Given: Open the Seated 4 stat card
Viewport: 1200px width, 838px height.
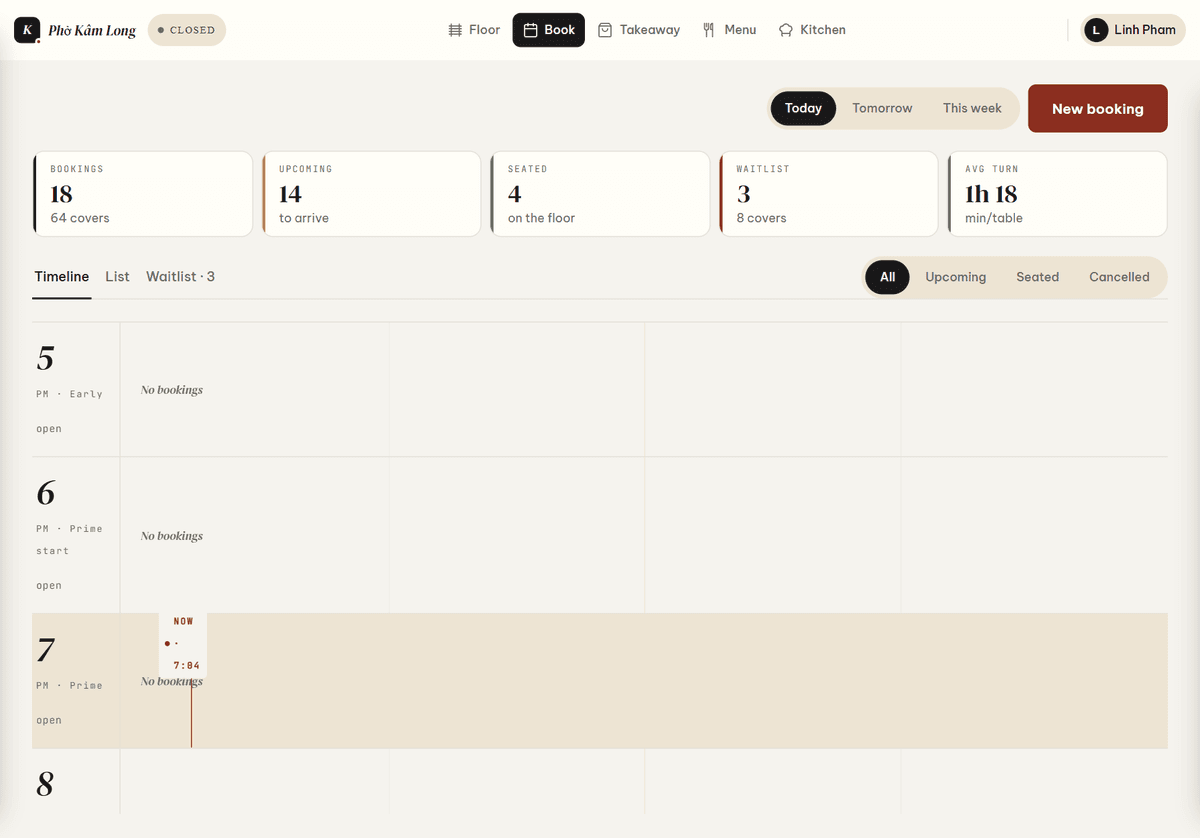Looking at the screenshot, I should point(600,194).
